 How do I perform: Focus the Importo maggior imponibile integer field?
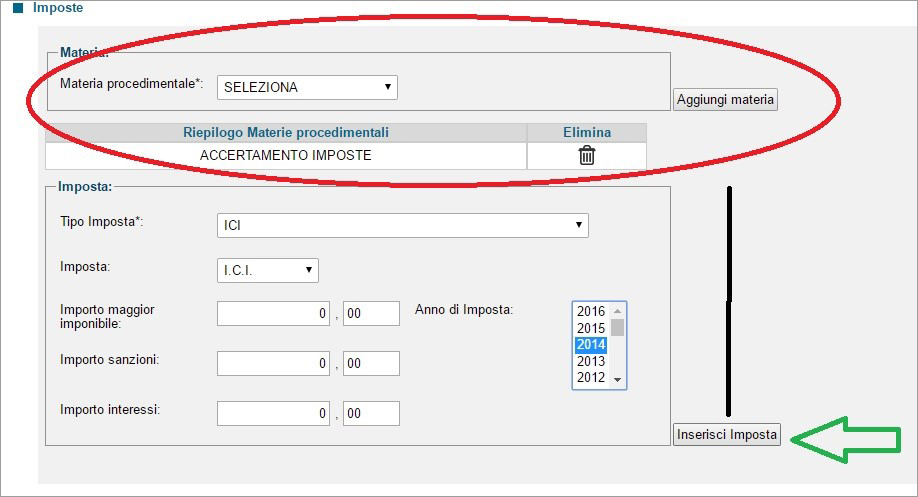point(273,314)
